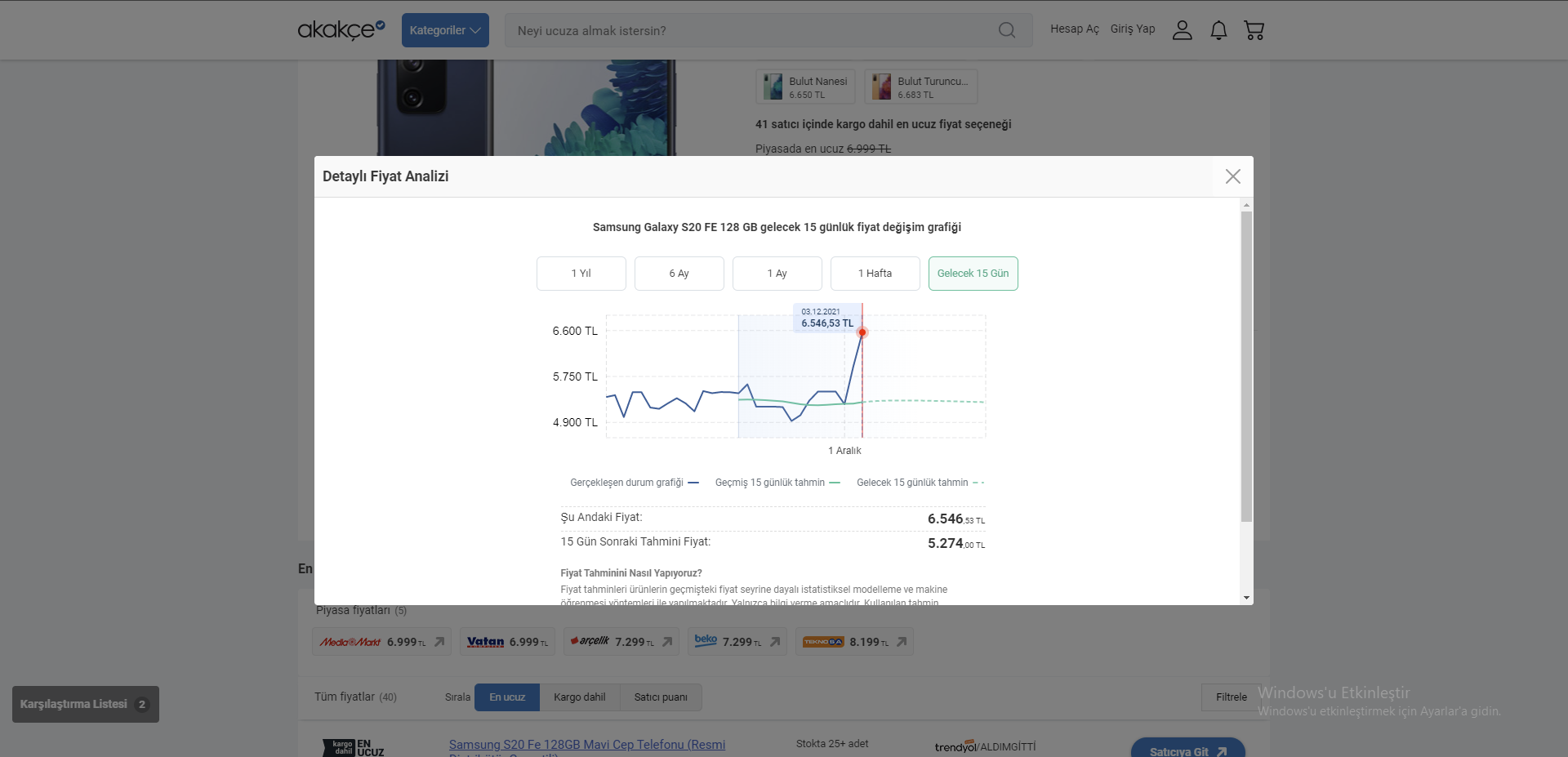
Task: Click the search magnifier icon
Action: [1007, 30]
